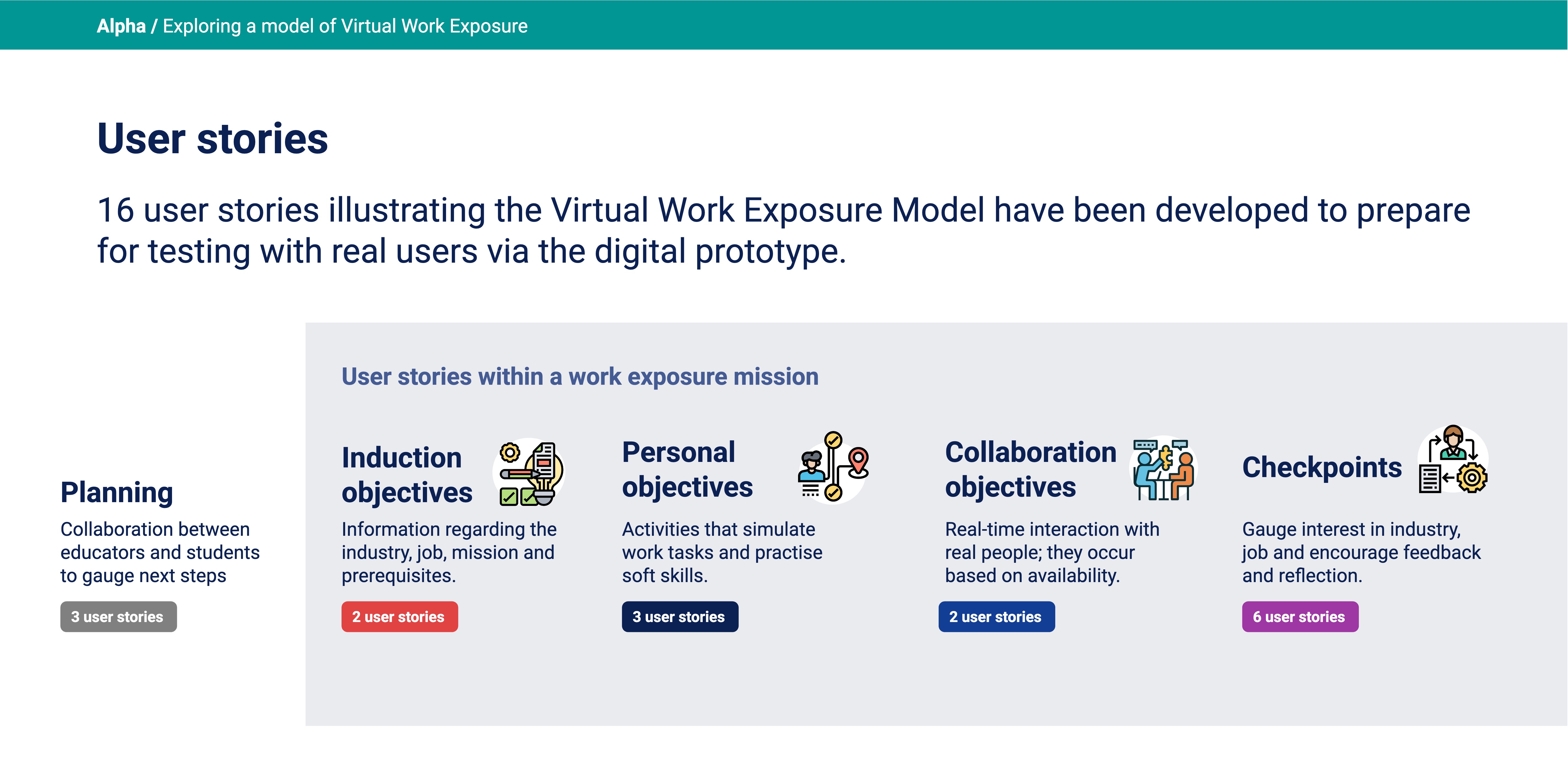Select the Induction objectives heading

pos(407,475)
